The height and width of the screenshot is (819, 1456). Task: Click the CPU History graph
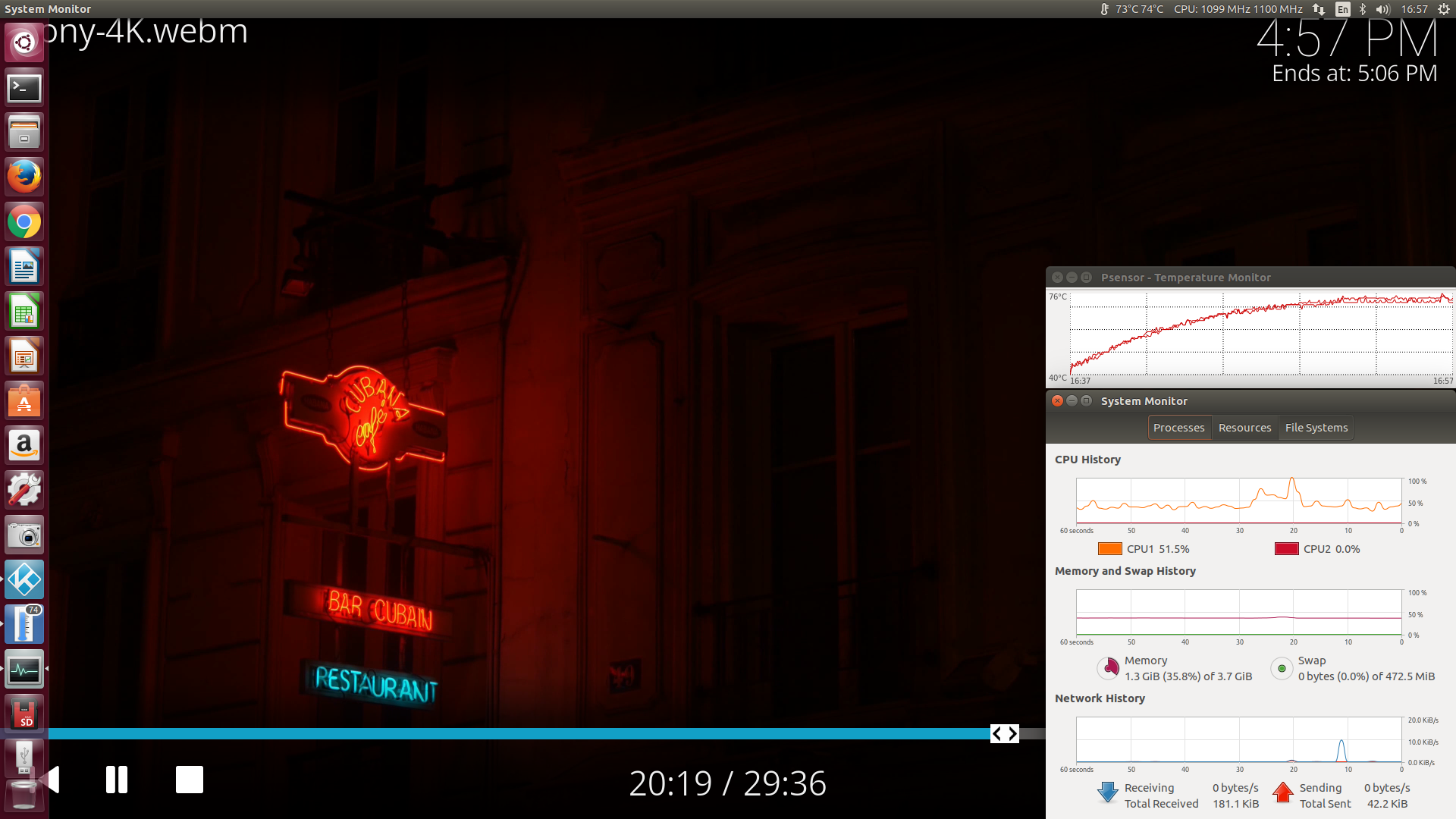pyautogui.click(x=1239, y=500)
